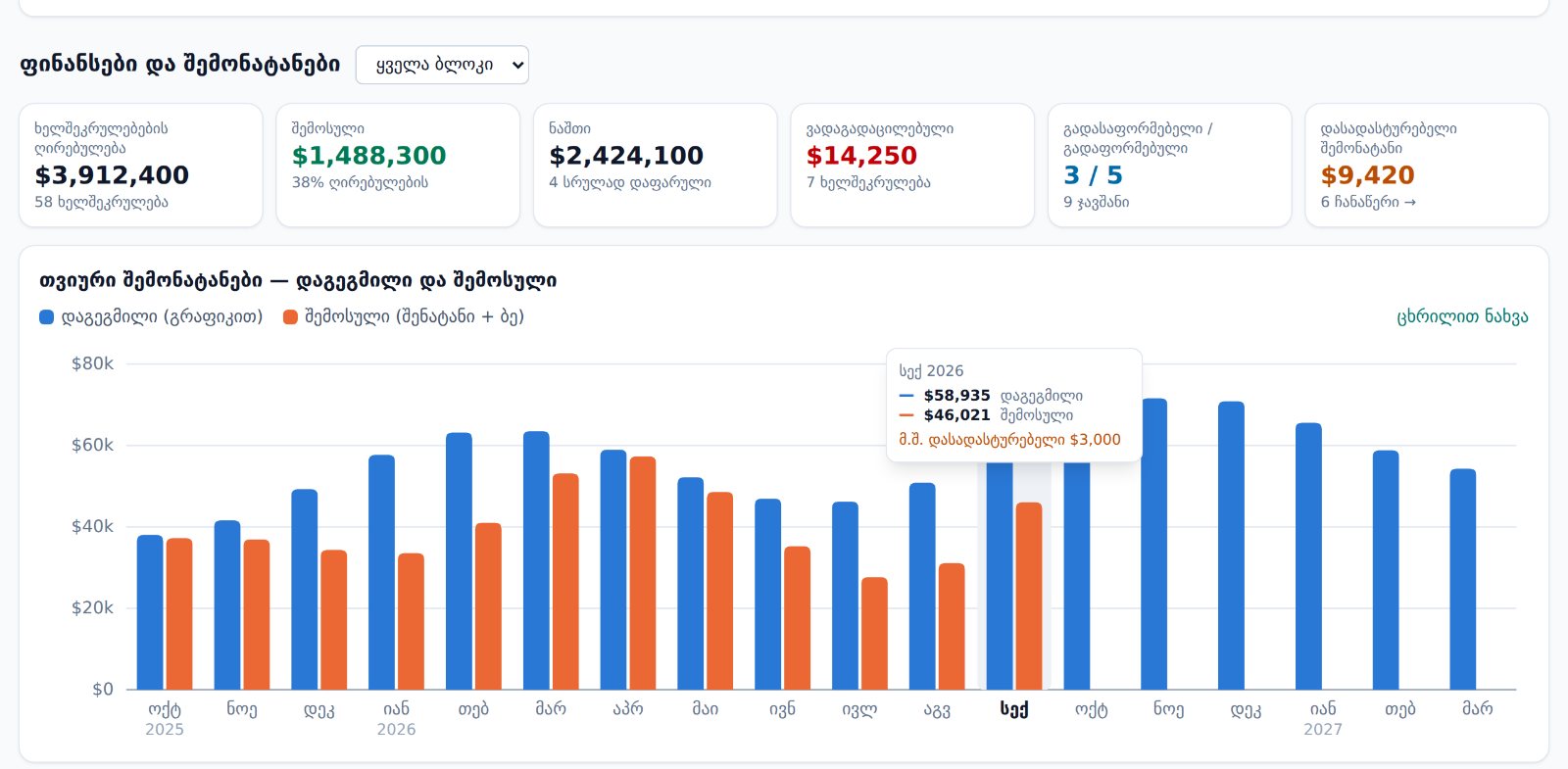
Task: Click the orange received bar for January 2026
Action: click(412, 622)
